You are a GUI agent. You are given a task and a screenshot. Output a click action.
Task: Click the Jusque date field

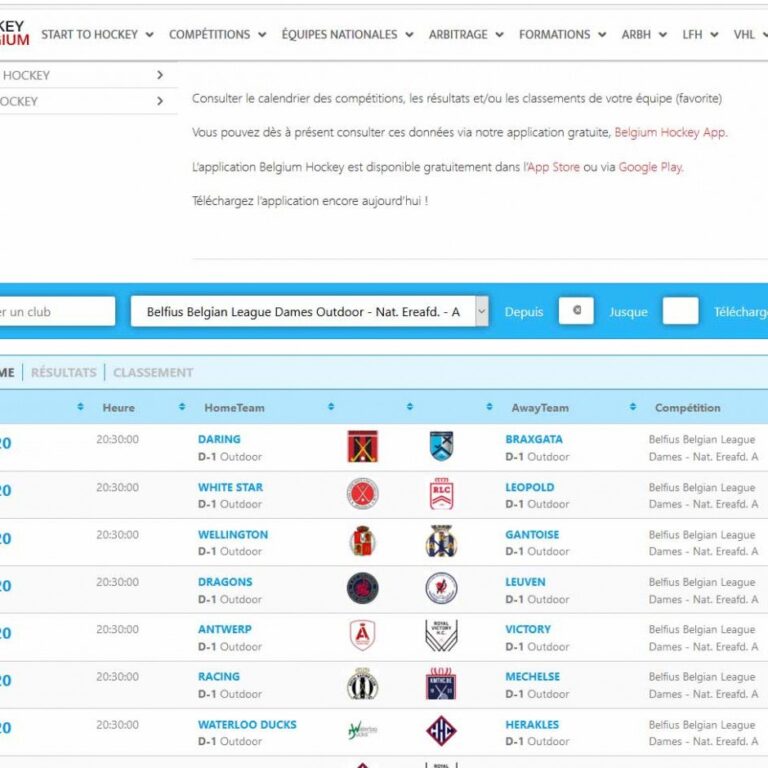tap(680, 311)
